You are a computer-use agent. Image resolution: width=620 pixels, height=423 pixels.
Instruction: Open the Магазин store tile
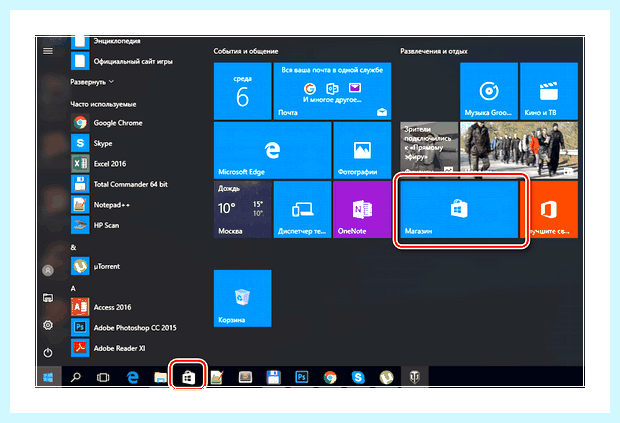tap(459, 209)
